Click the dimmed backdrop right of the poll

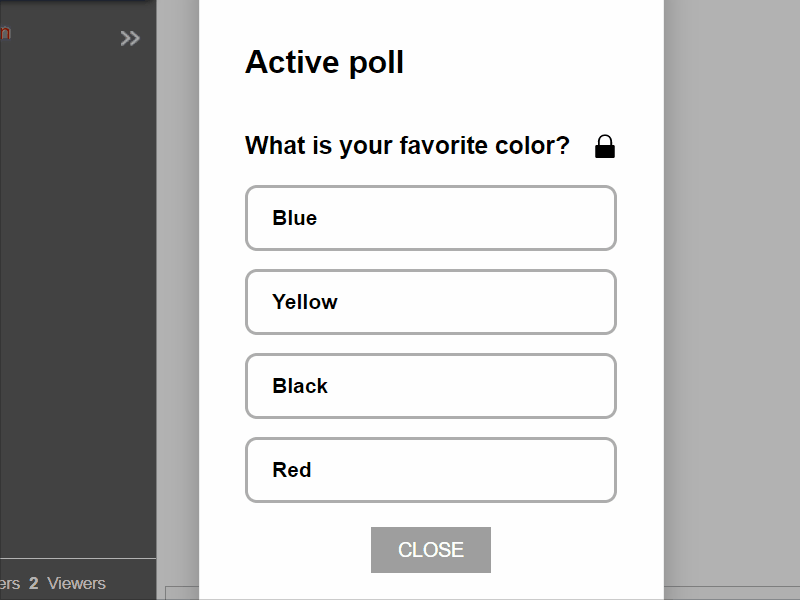(732, 300)
